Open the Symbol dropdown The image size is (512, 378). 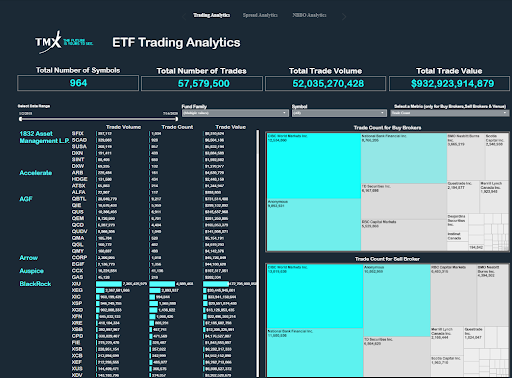click(x=339, y=113)
